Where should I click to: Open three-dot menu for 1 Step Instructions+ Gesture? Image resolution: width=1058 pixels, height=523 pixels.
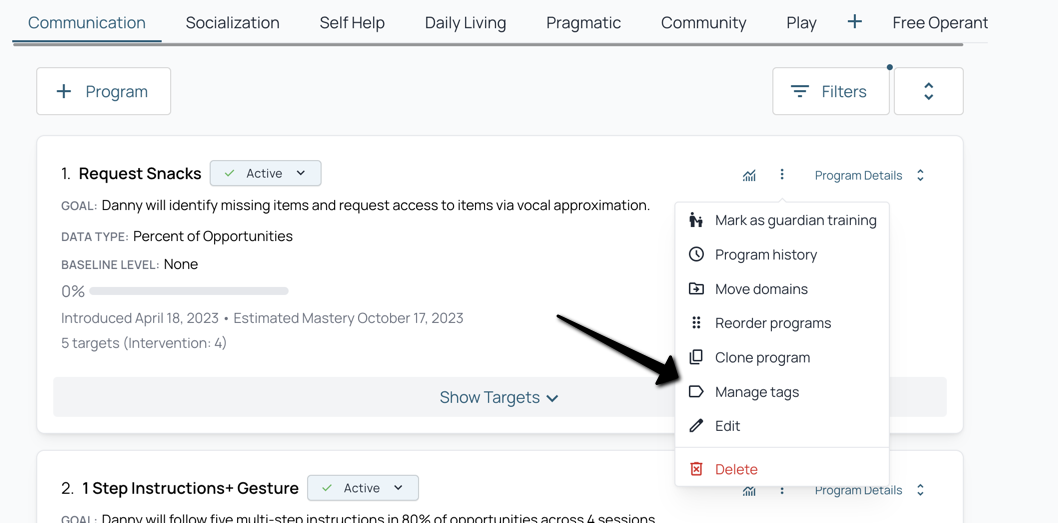(x=782, y=490)
